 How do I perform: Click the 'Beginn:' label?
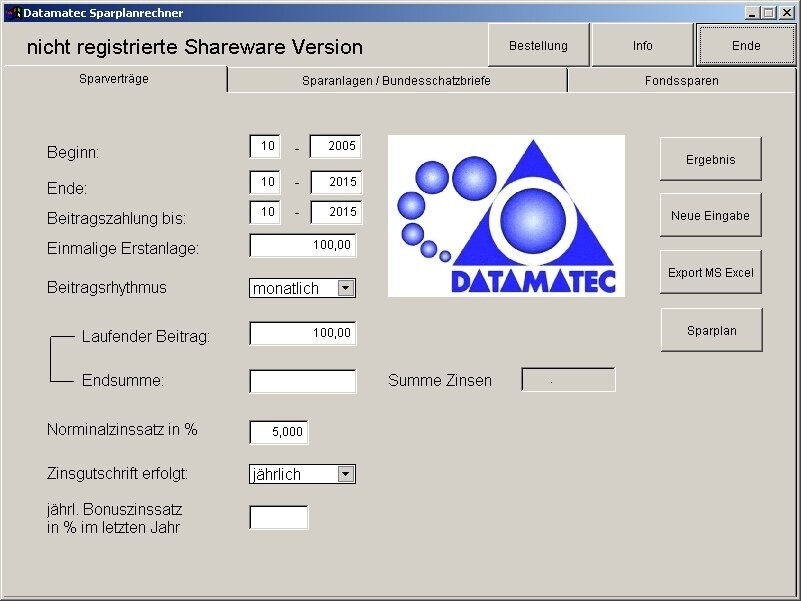[73, 152]
